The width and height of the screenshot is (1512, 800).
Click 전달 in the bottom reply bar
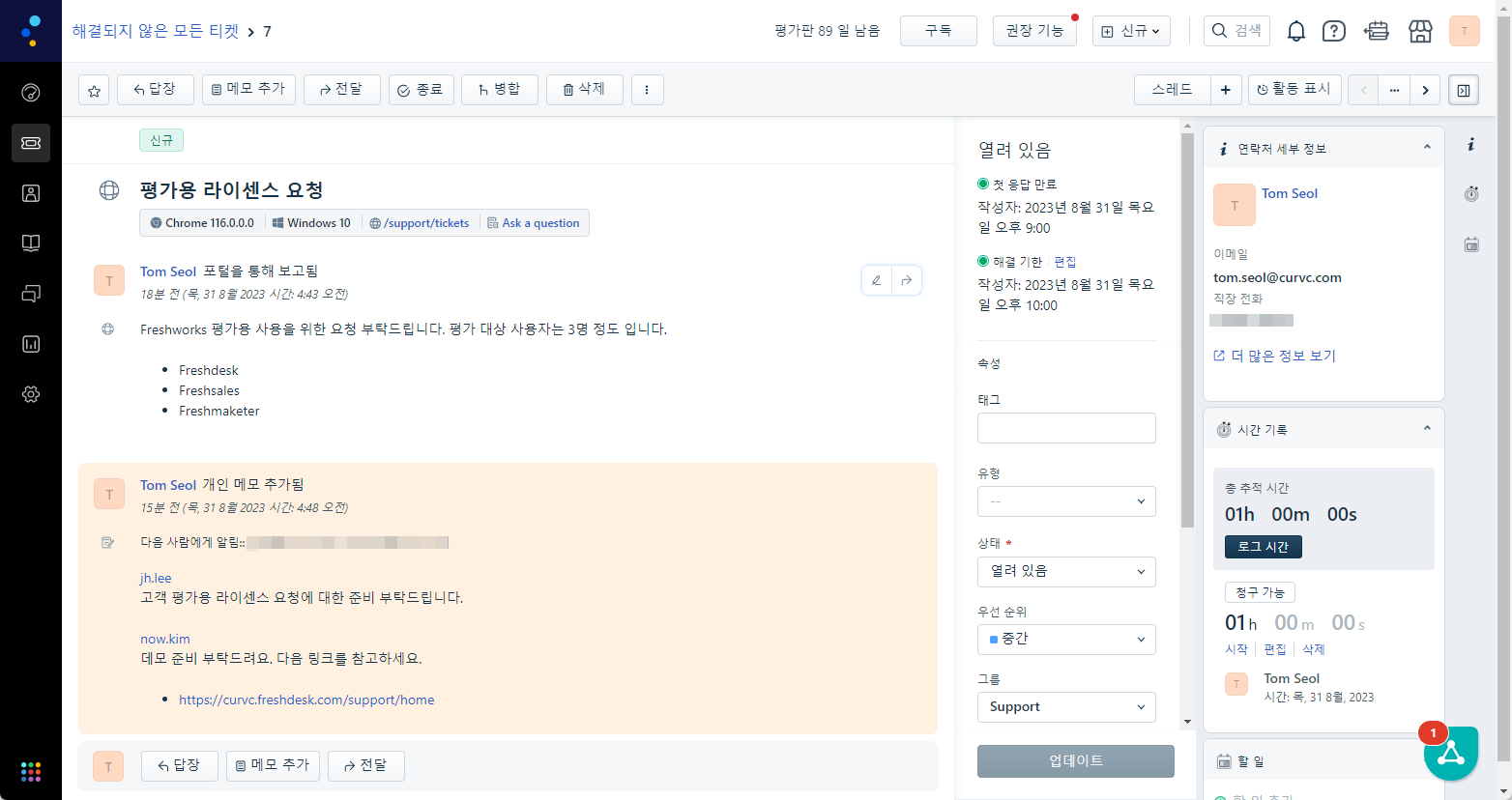(365, 766)
